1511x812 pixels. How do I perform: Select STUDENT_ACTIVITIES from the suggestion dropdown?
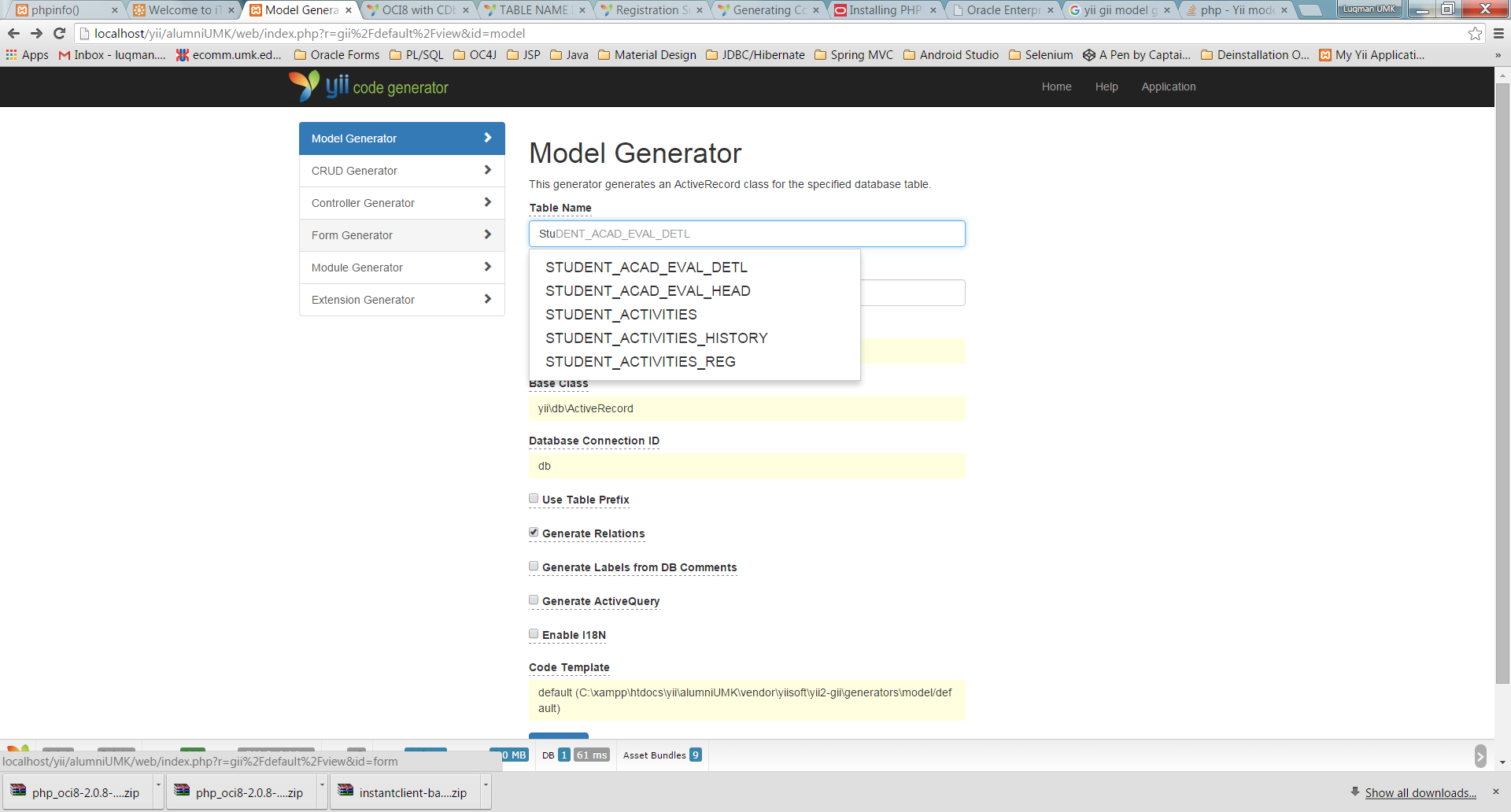point(621,314)
